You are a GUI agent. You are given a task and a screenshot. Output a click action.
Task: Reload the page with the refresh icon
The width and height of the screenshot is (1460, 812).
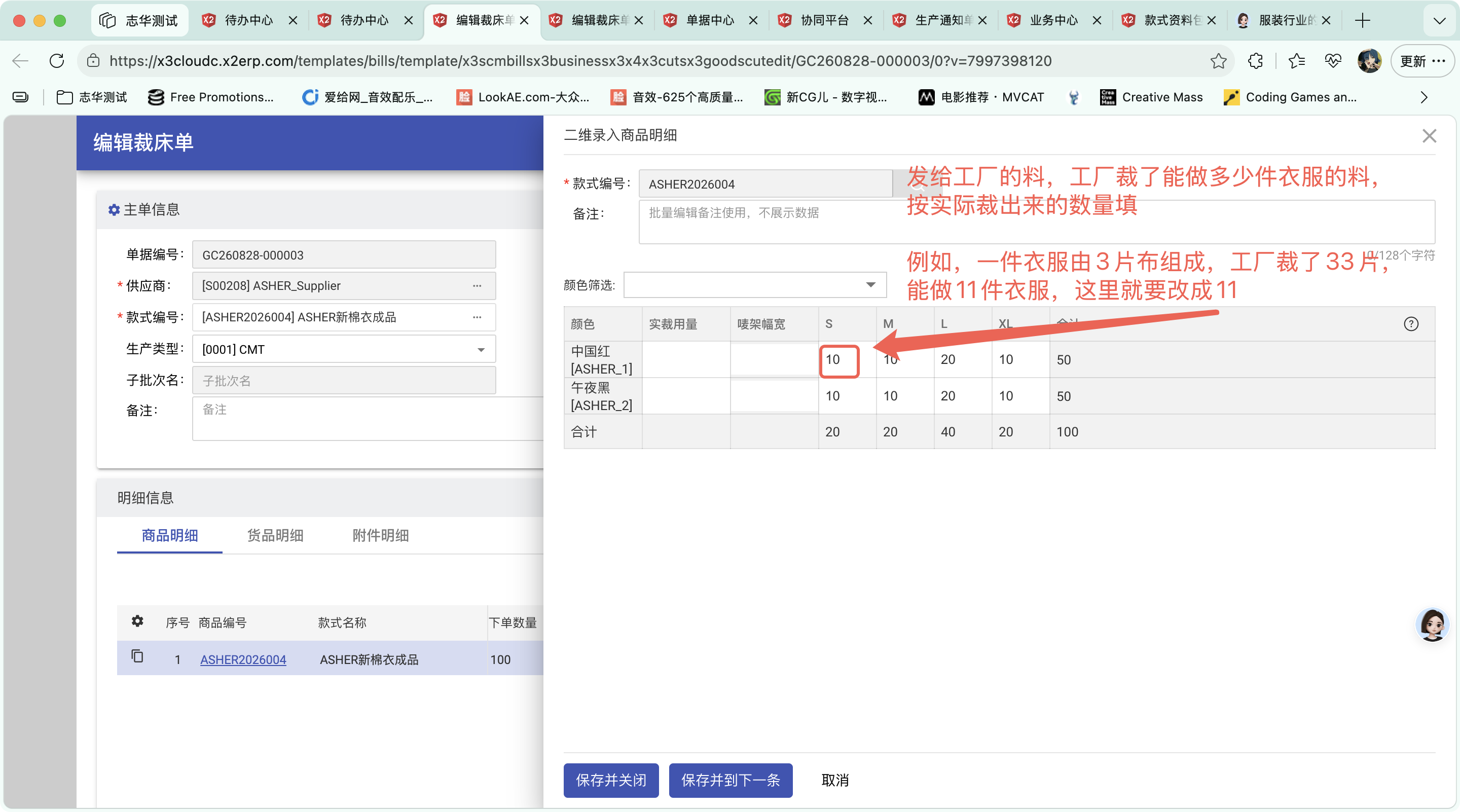click(57, 61)
